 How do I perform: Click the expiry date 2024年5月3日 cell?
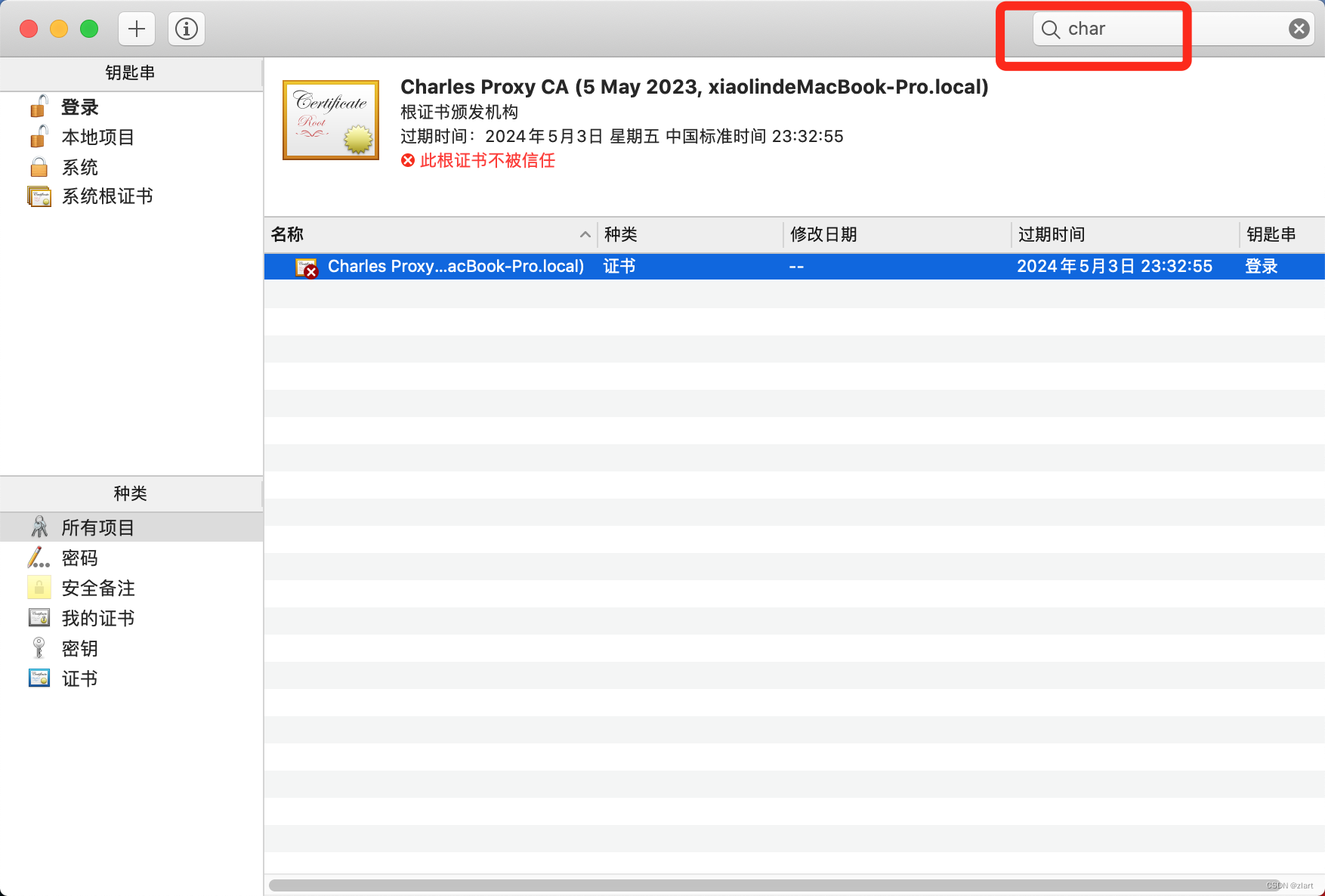coord(1114,267)
